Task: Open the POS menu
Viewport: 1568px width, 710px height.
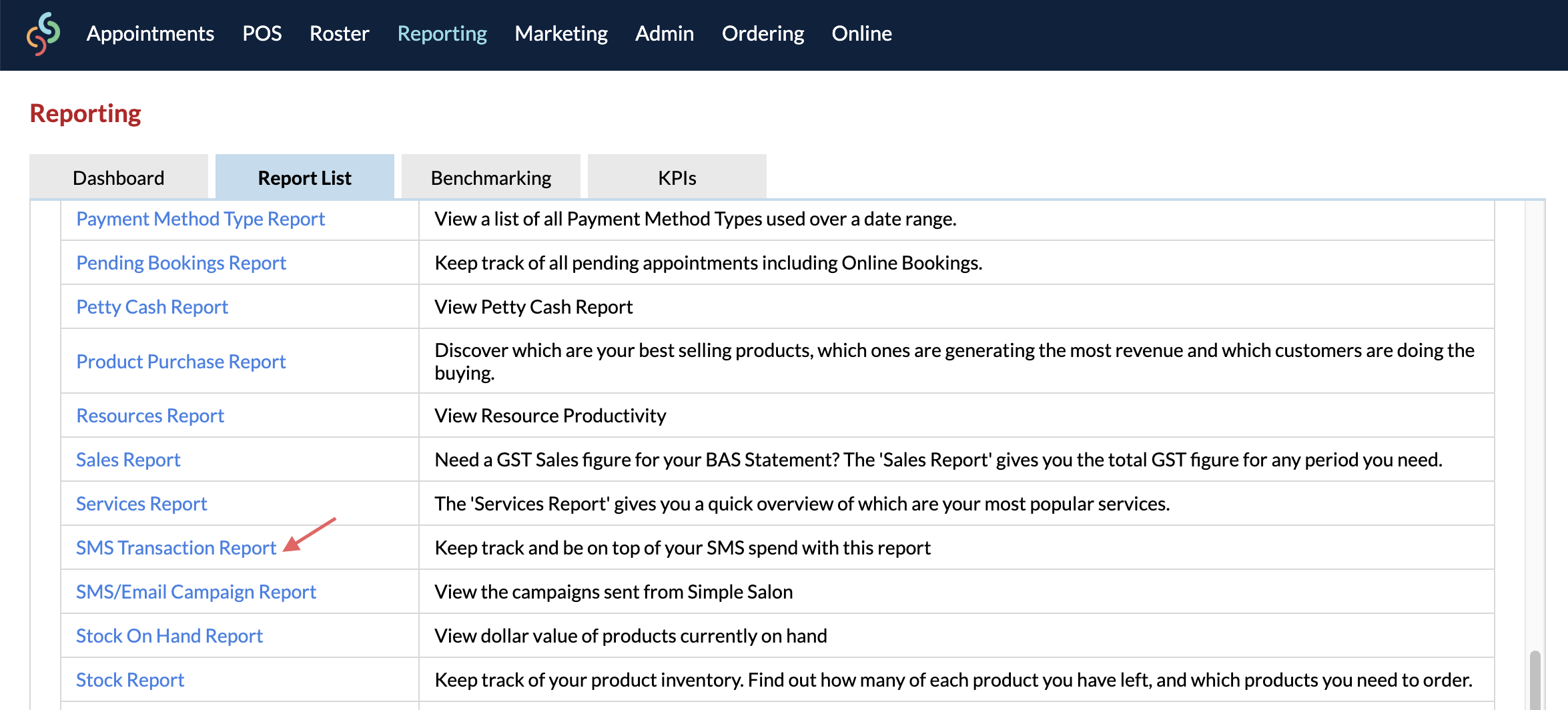Action: (x=262, y=33)
